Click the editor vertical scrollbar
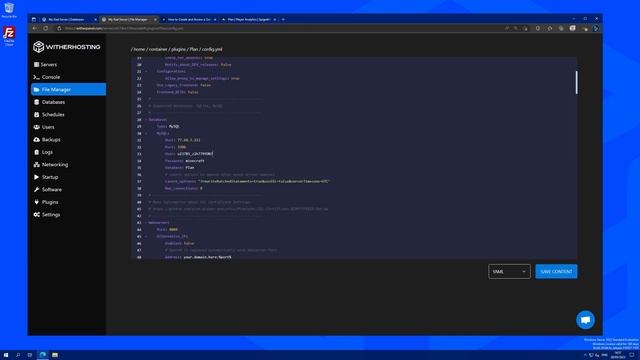This screenshot has height=360, width=640. (576, 82)
